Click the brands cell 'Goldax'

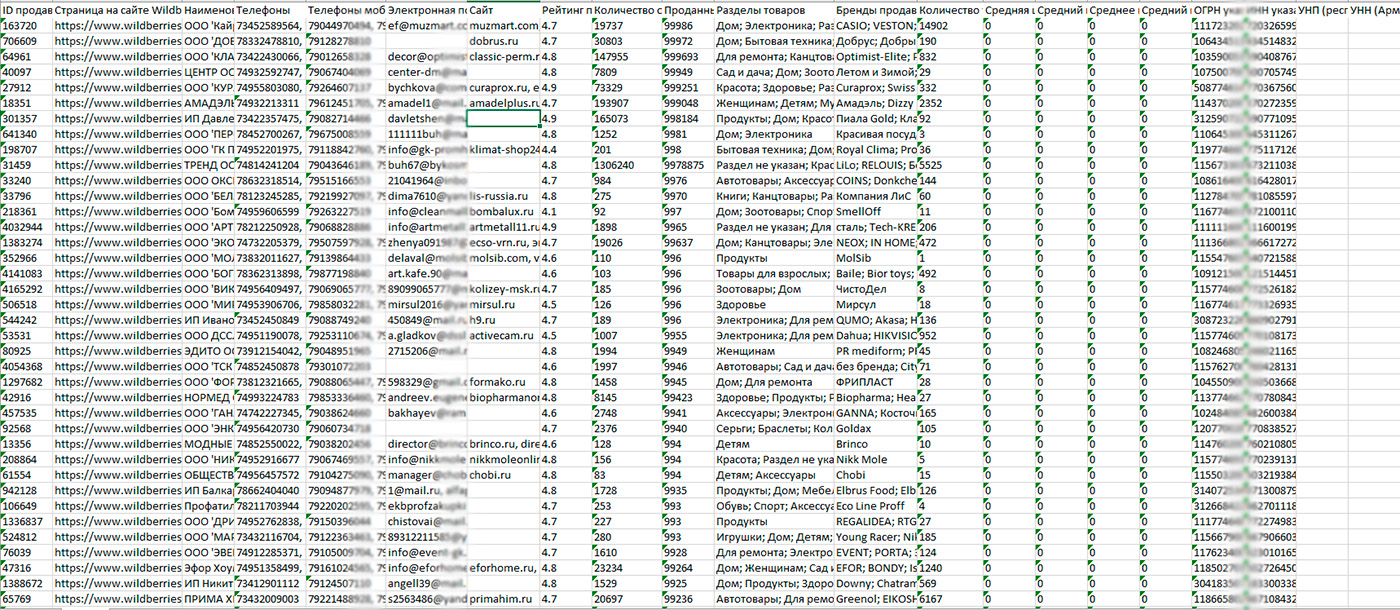click(875, 428)
